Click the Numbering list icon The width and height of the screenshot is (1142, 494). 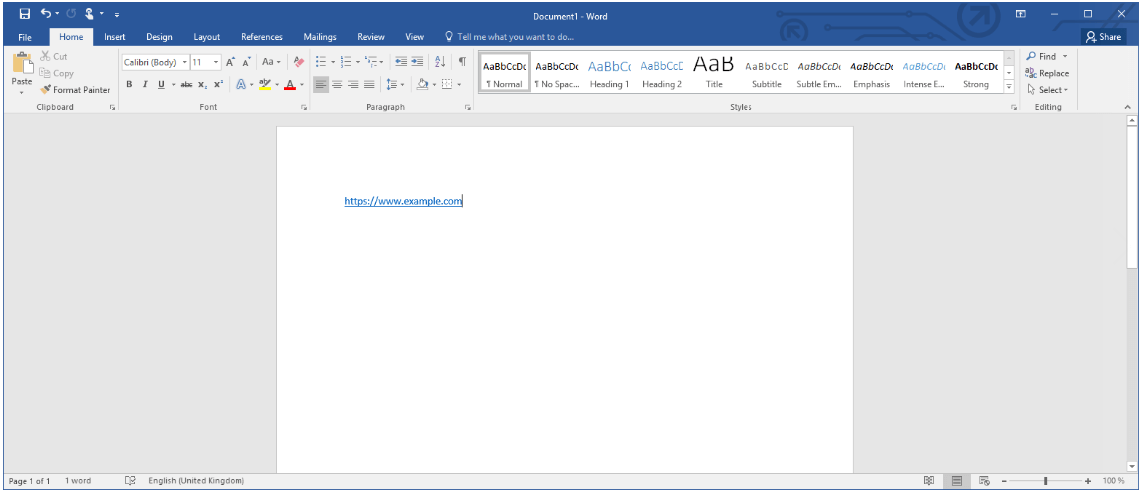click(347, 62)
